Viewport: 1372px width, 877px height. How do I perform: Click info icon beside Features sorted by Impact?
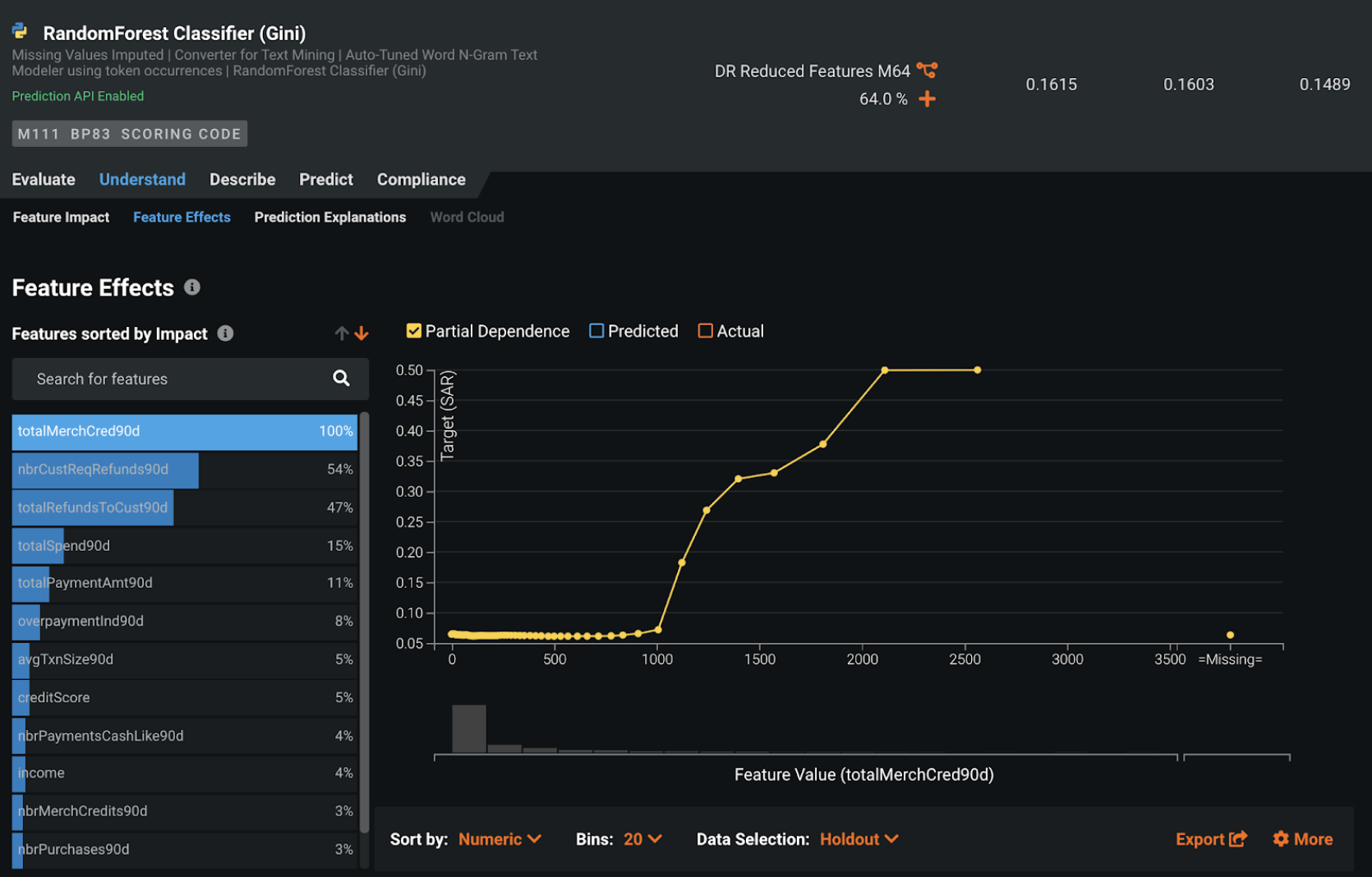coord(225,333)
